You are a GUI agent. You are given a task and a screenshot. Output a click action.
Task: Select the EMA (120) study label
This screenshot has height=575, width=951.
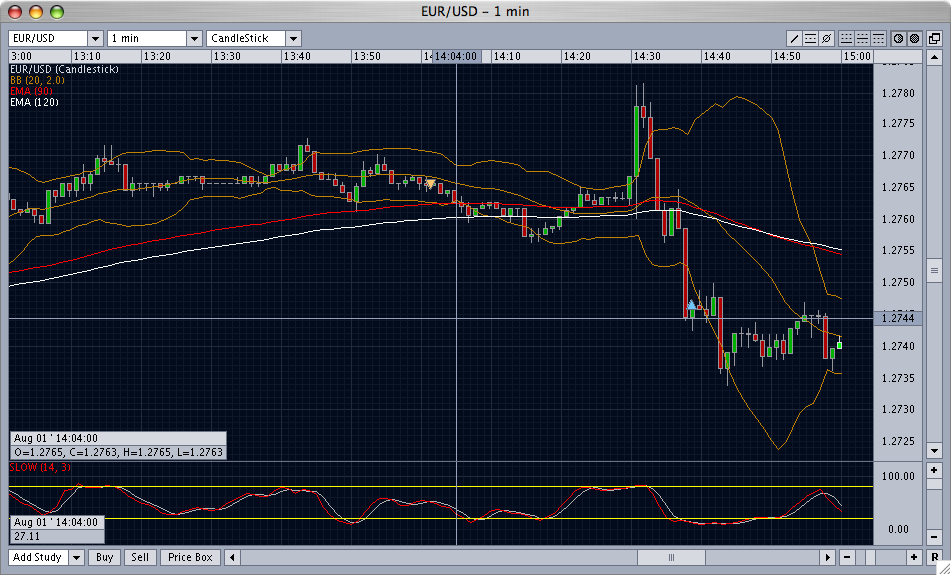[x=34, y=102]
